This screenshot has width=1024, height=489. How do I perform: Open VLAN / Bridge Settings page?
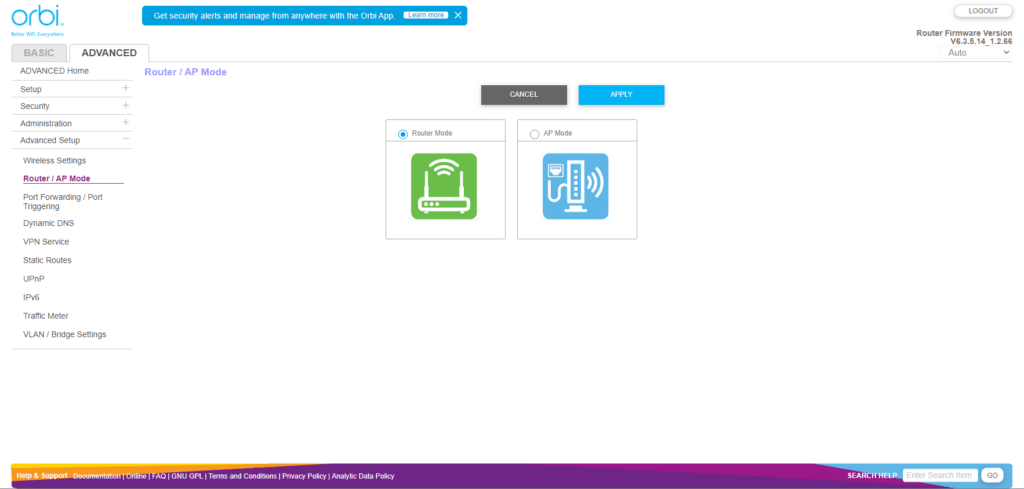[64, 334]
